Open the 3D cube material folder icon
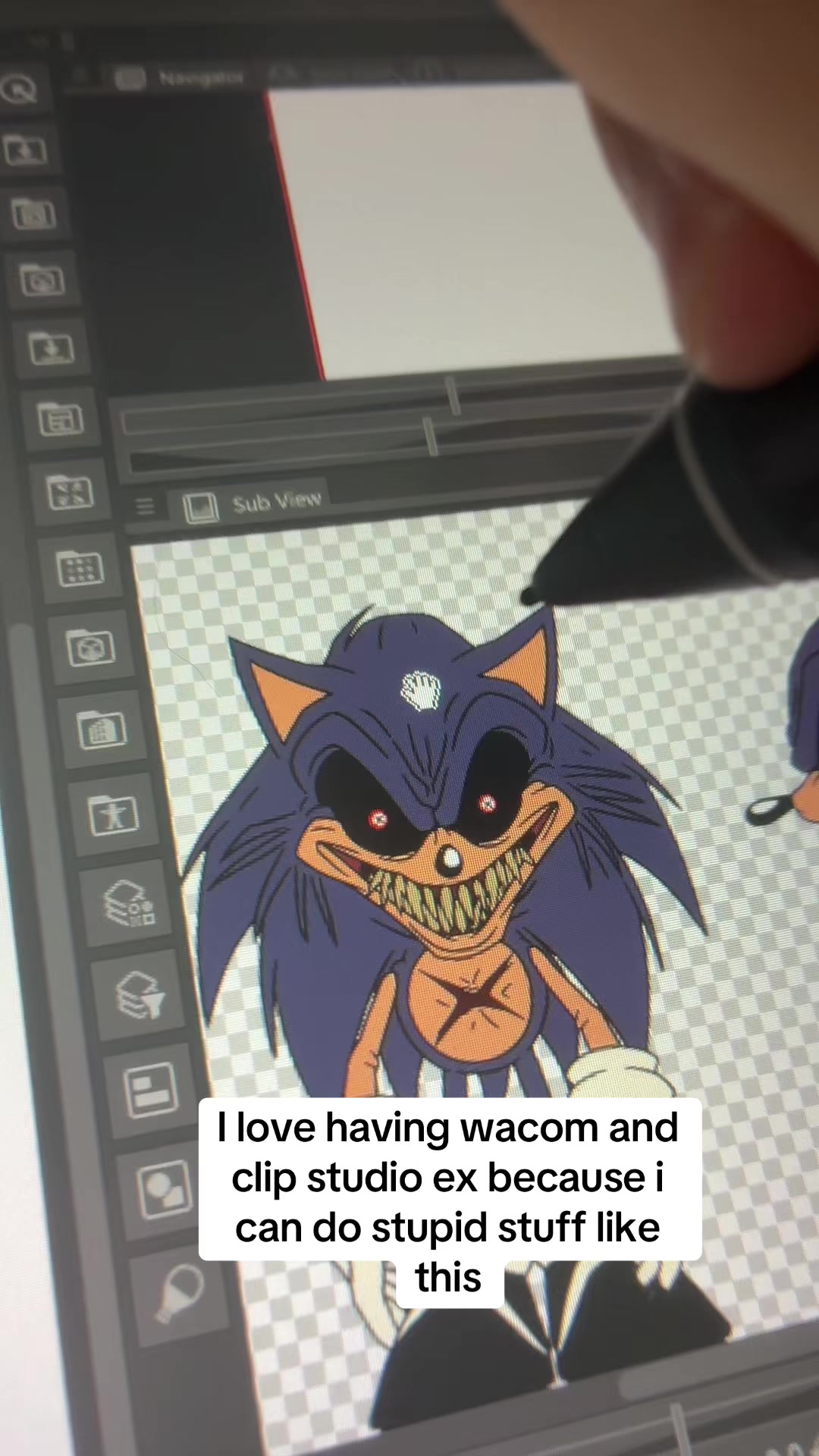Screen dimensions: 819x1456 [90, 647]
